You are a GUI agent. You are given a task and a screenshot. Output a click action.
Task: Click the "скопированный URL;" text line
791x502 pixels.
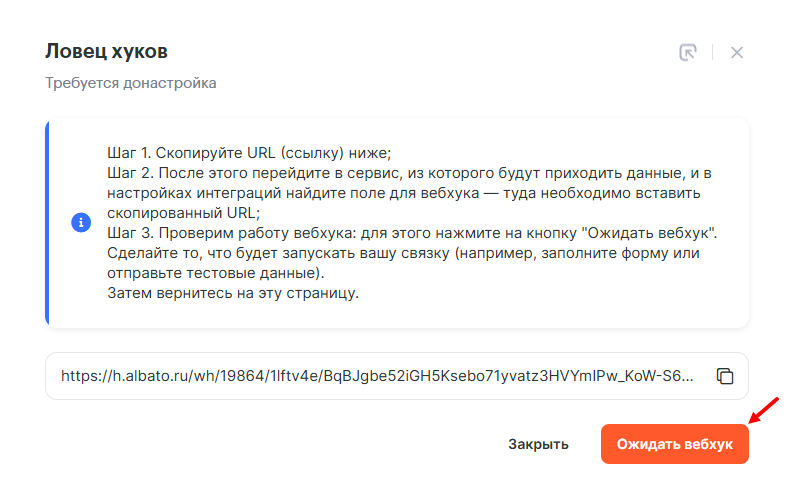(x=181, y=213)
